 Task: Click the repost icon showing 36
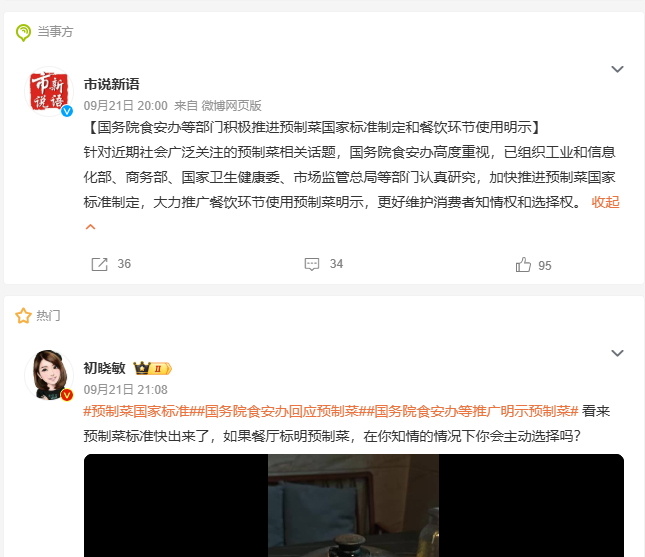pos(99,264)
